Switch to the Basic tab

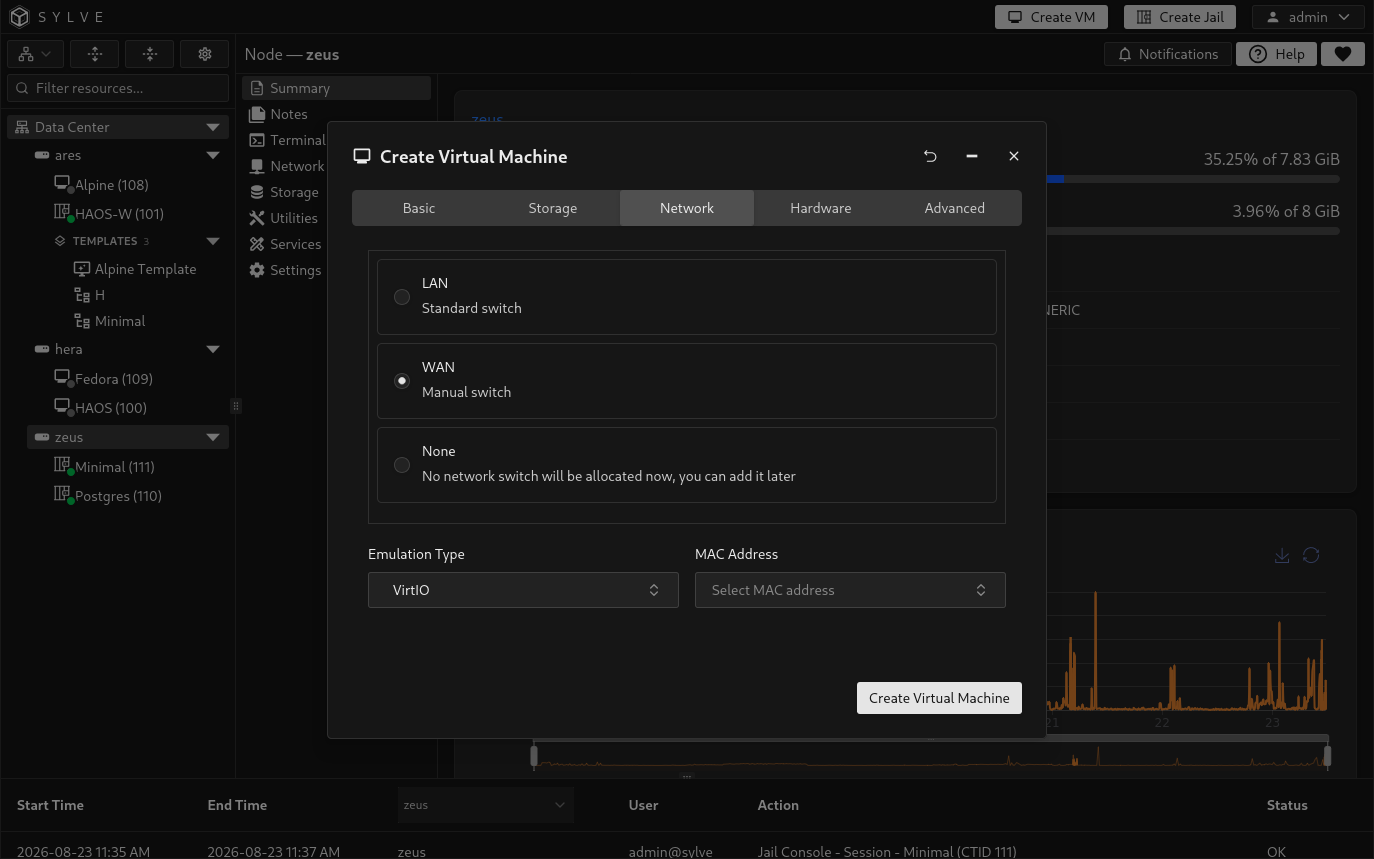(x=419, y=208)
